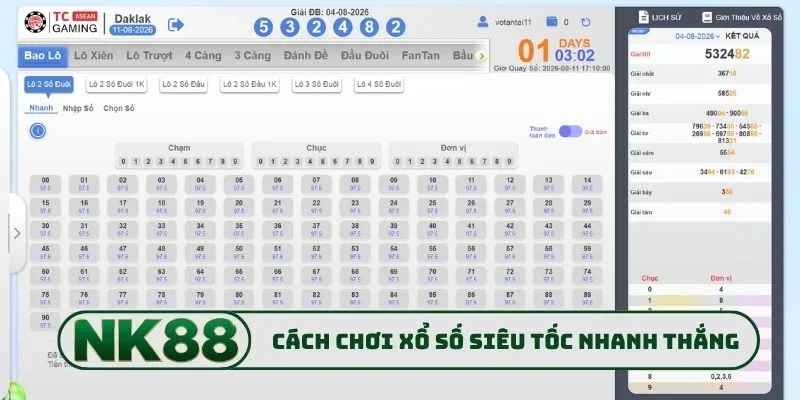Click the Chục column header in stats
This screenshot has height=400, width=800.
click(649, 279)
